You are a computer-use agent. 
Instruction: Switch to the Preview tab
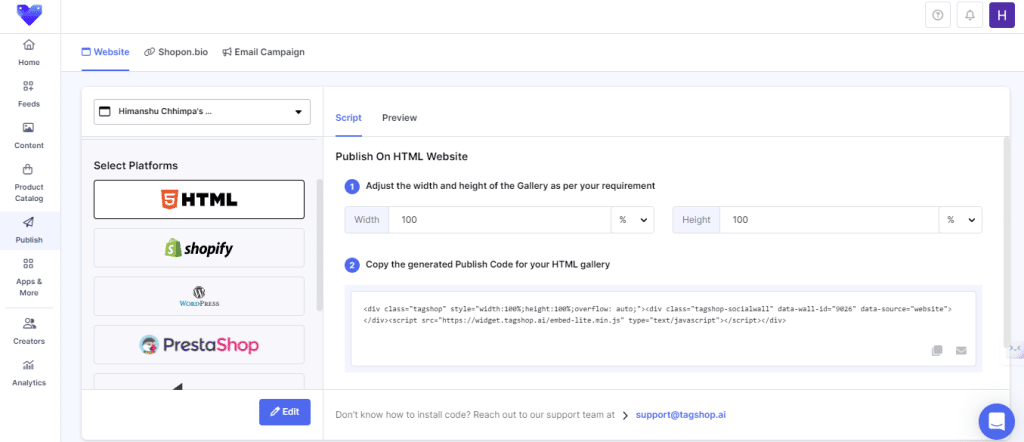coord(399,118)
